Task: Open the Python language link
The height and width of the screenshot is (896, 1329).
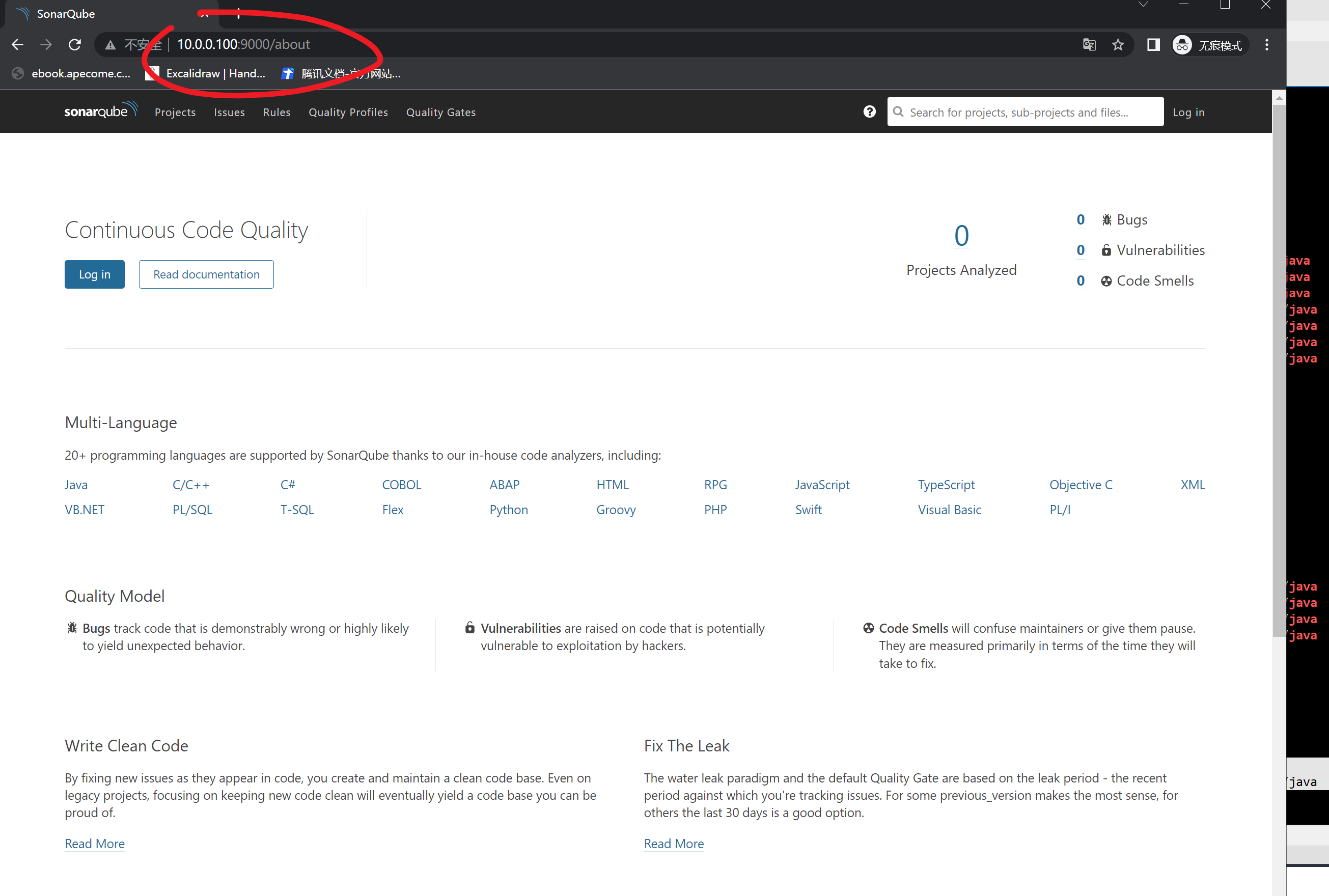Action: coord(509,510)
